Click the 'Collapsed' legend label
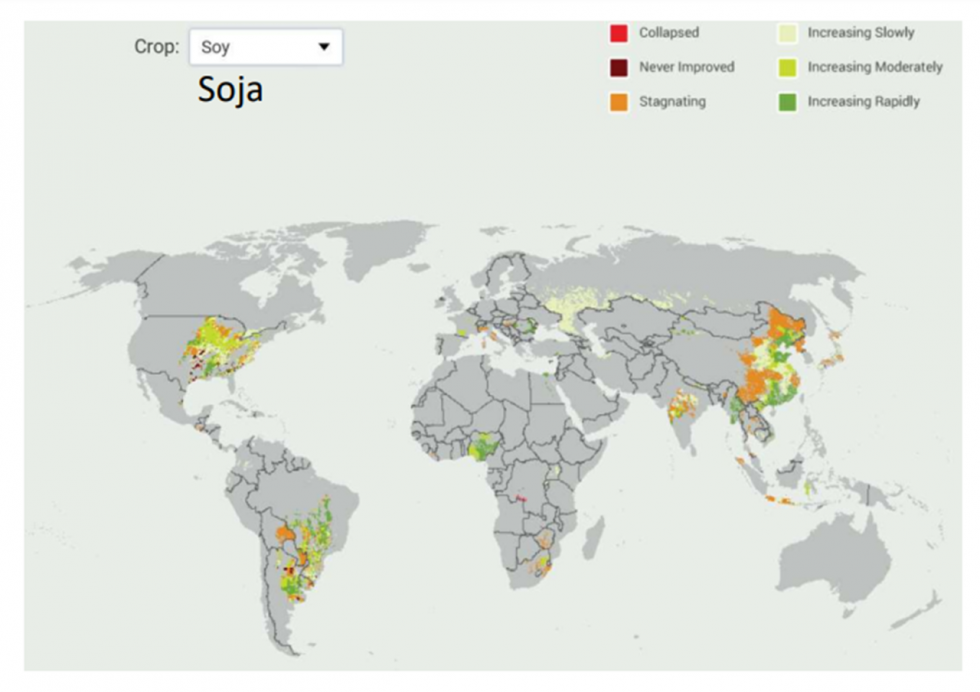Screen dimensions: 980x692 [669, 33]
